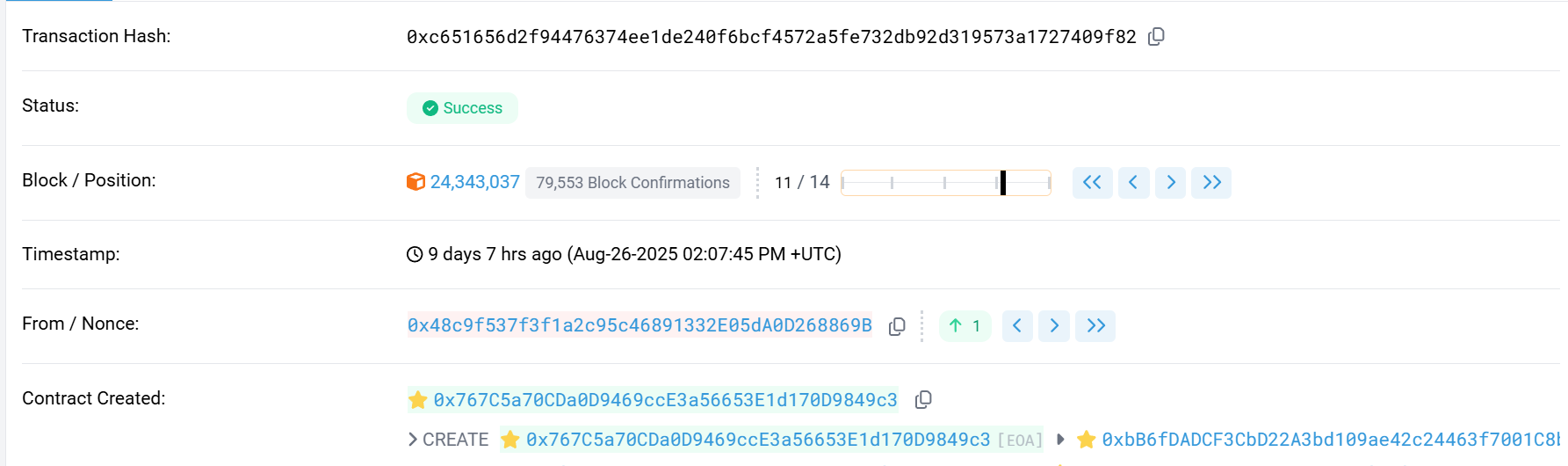Screen dimensions: 1568x466
Task: Click the orange block cube icon
Action: click(415, 182)
